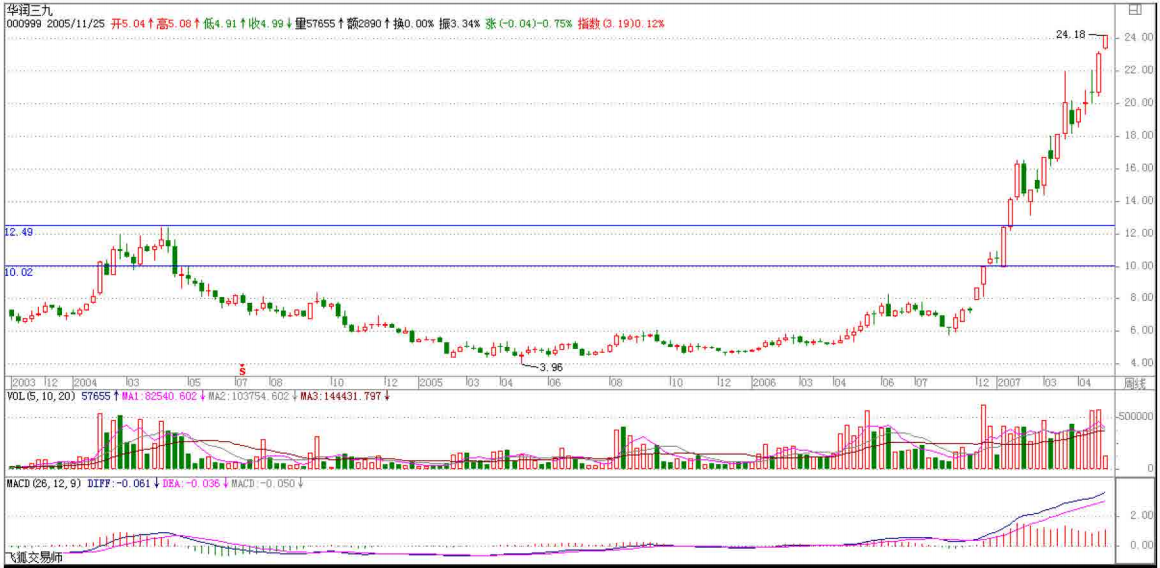Image resolution: width=1160 pixels, height=568 pixels.
Task: Click the 2007 year marker on timeline
Action: [1007, 383]
